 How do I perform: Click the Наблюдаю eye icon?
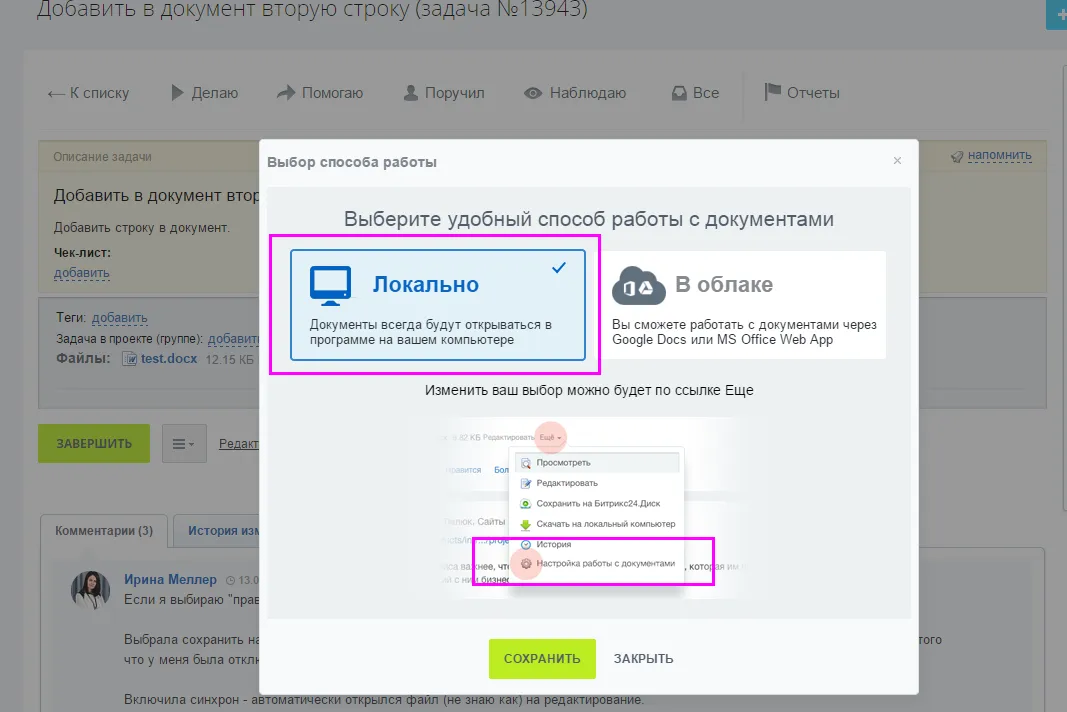tap(533, 93)
